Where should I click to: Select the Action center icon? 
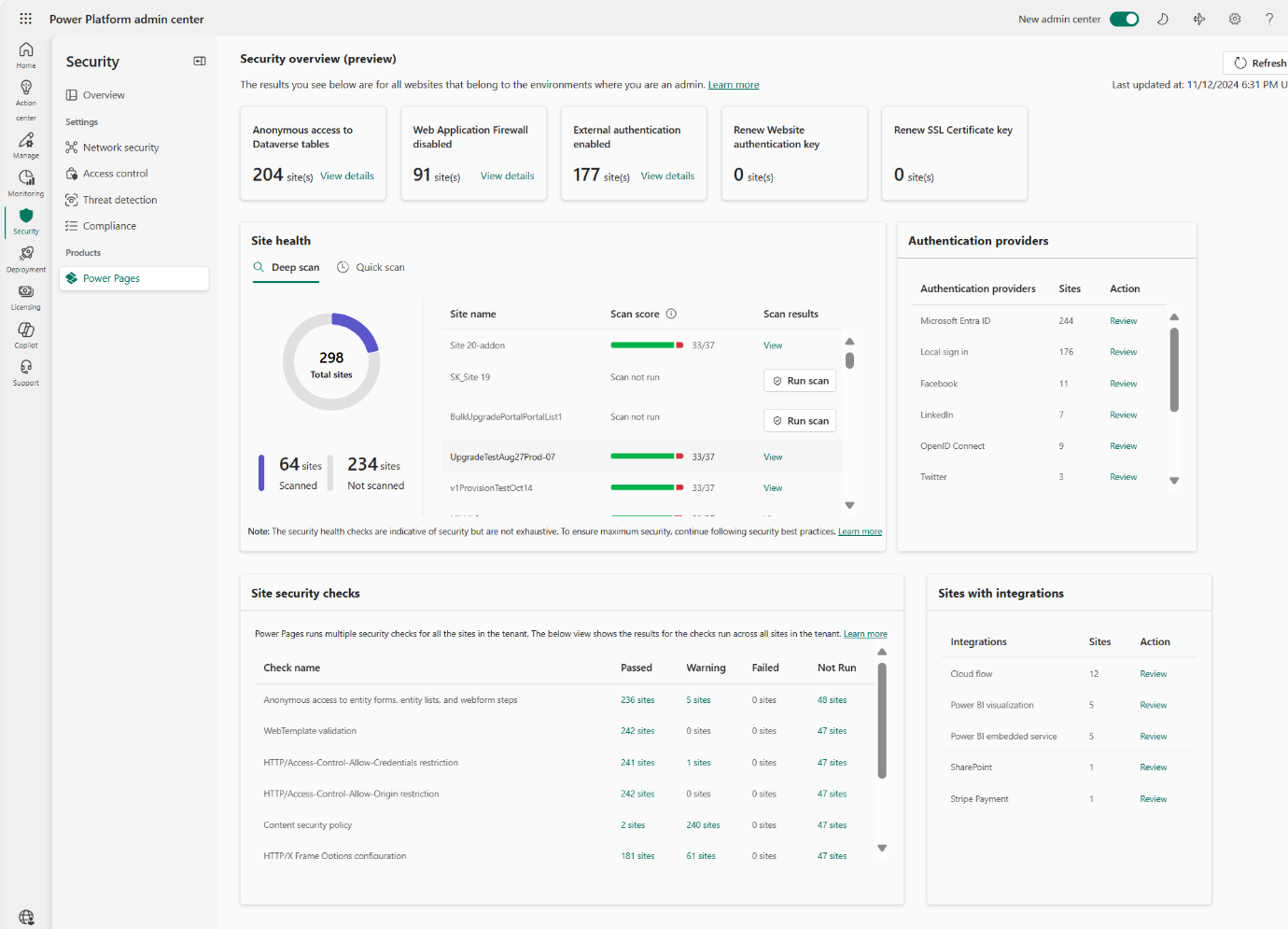tap(25, 97)
